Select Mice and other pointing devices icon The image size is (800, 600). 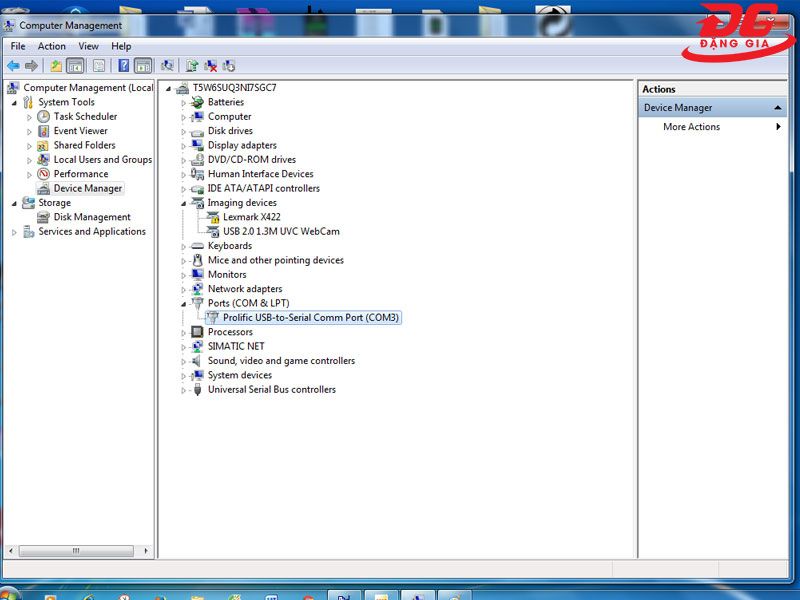click(x=197, y=260)
